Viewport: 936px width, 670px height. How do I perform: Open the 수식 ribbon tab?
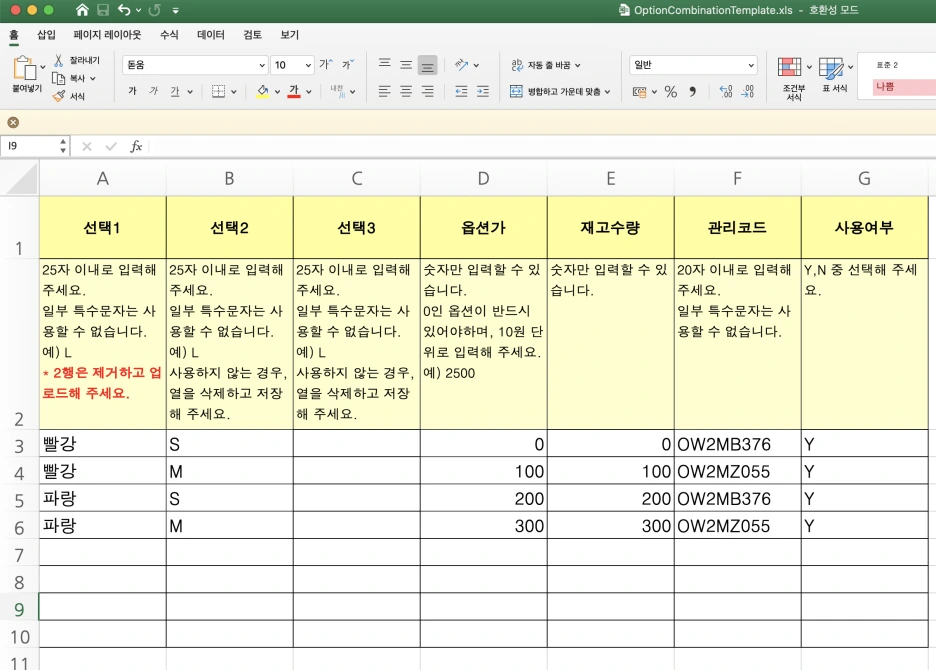[169, 35]
